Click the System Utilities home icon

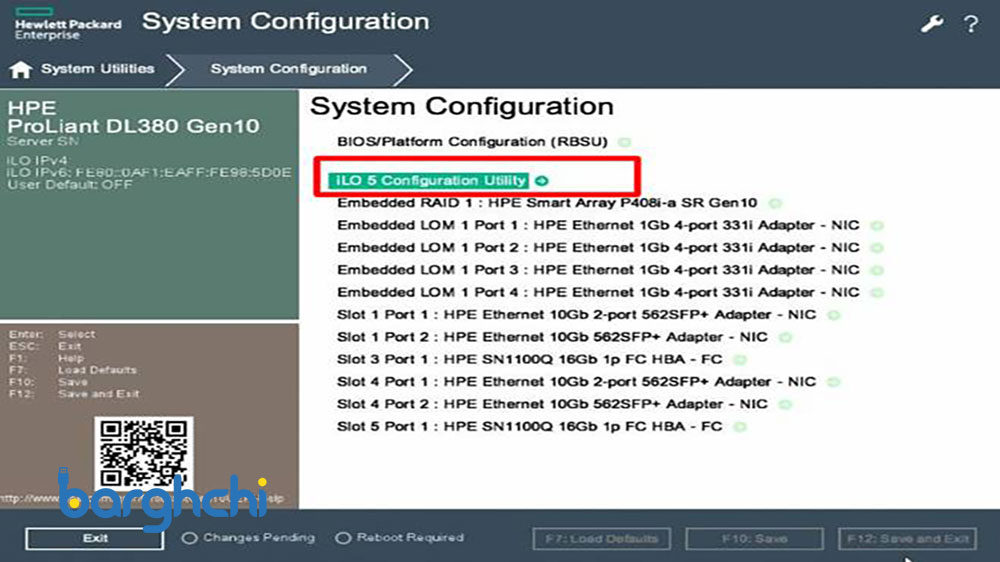tap(21, 70)
